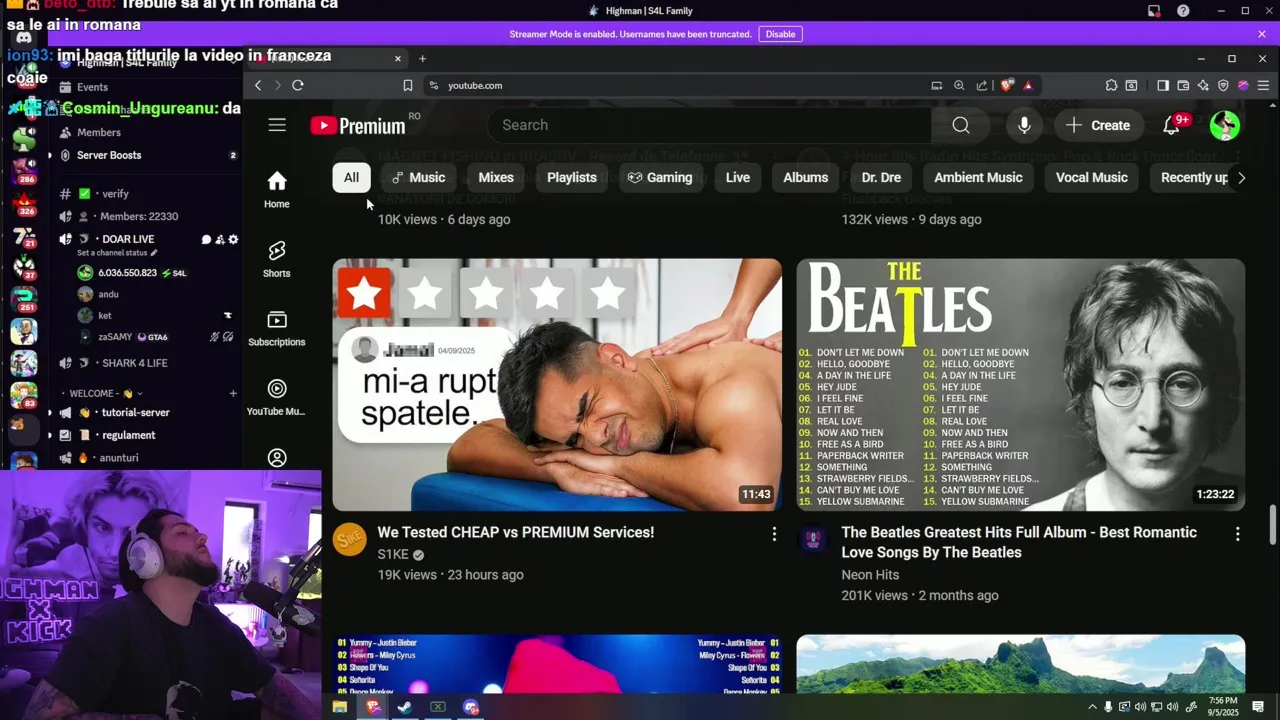
Task: Click the Create button on YouTube
Action: coord(1098,125)
